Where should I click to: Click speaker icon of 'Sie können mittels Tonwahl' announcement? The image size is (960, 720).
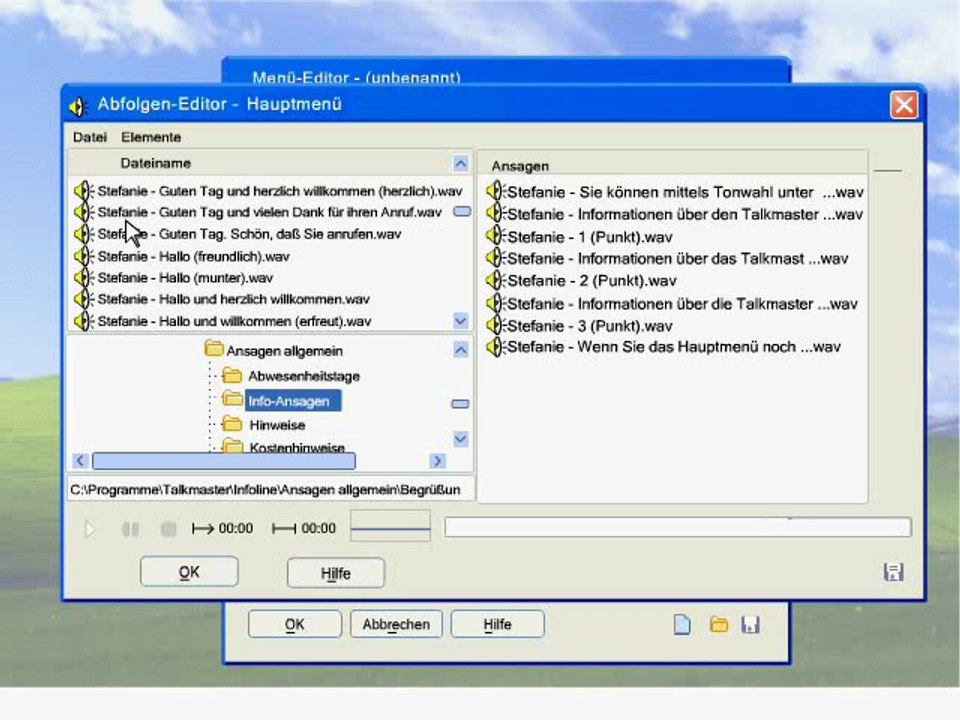coord(495,192)
